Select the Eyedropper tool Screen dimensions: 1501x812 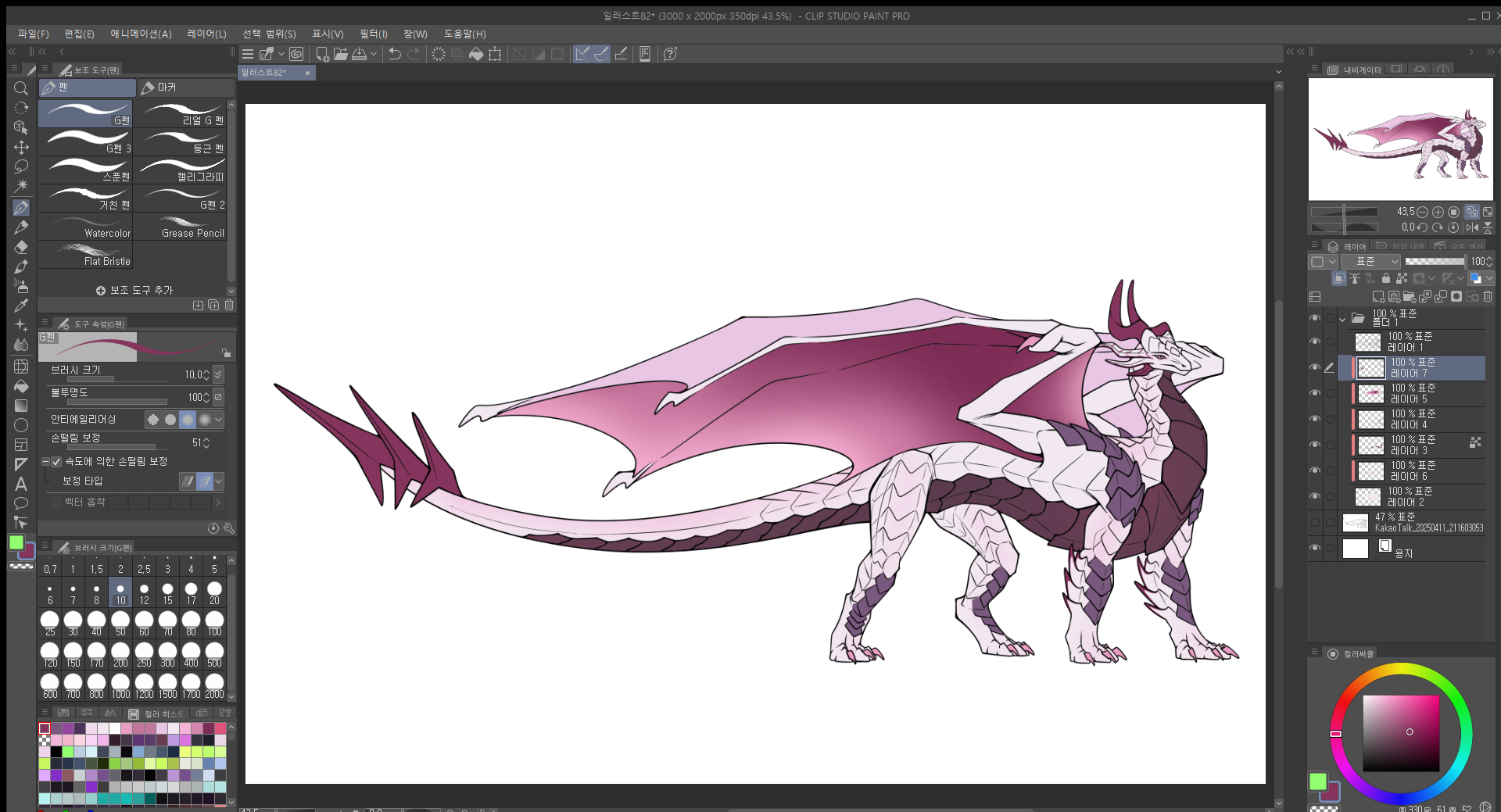[x=21, y=306]
